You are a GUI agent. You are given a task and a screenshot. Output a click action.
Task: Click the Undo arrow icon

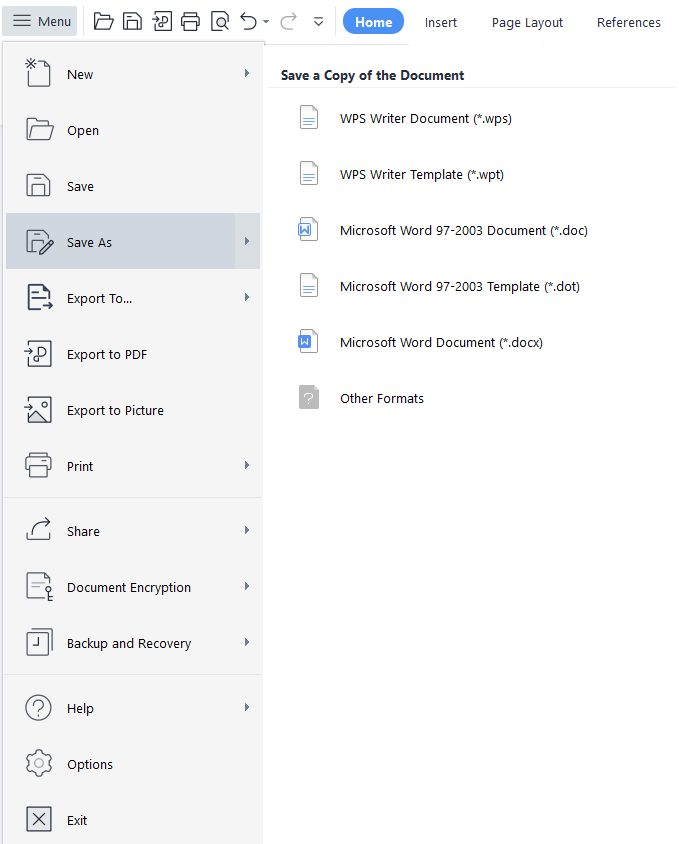[248, 22]
